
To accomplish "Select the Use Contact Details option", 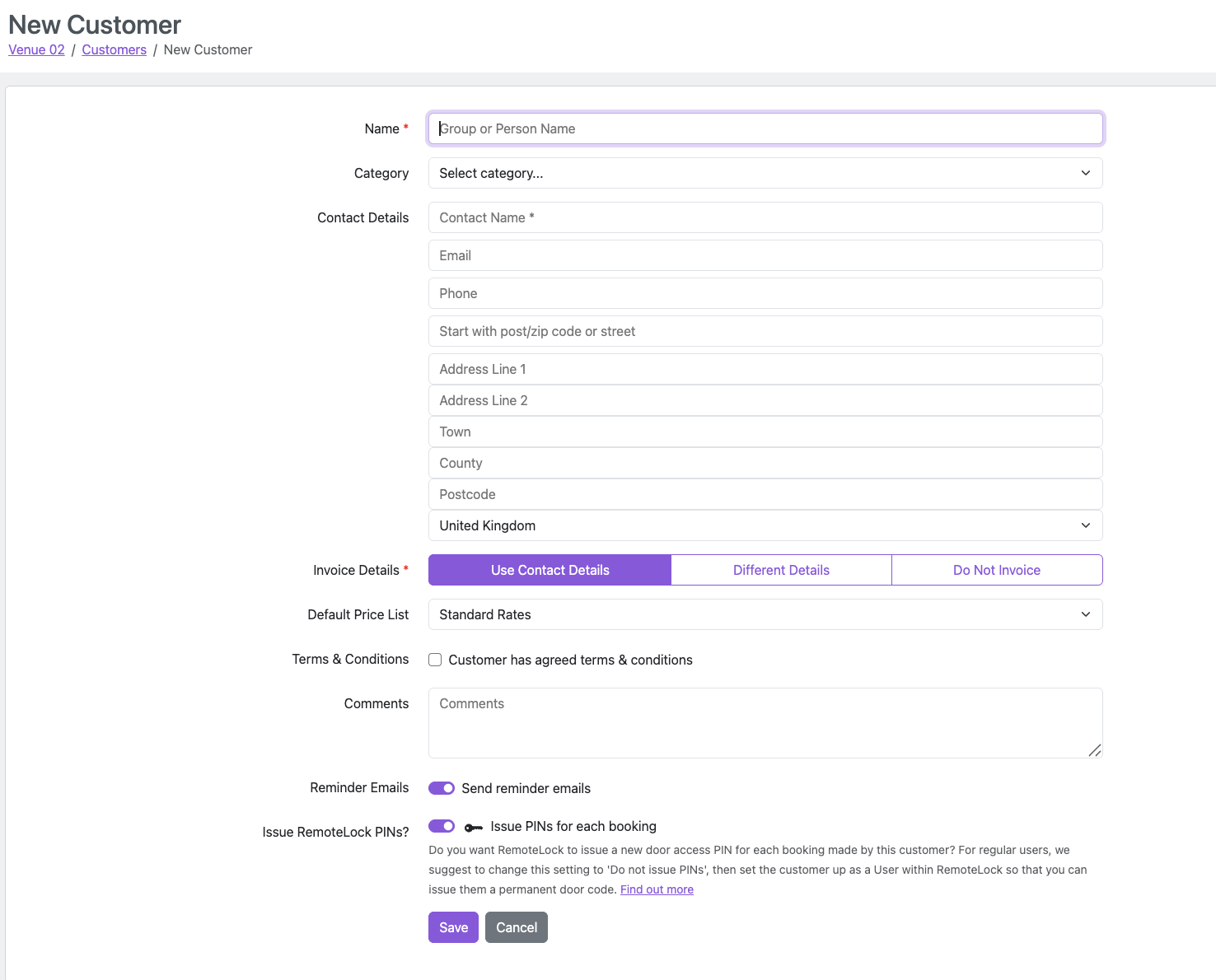I will 550,570.
